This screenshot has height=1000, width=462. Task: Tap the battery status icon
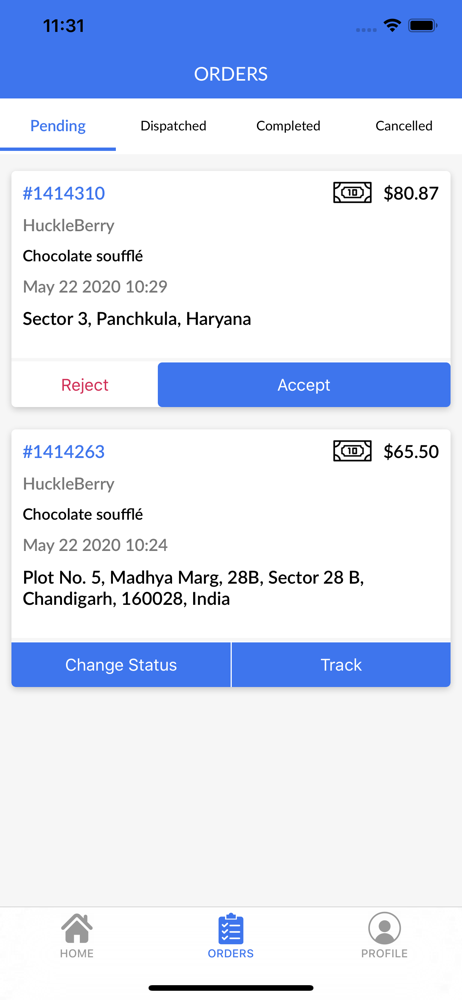click(422, 26)
